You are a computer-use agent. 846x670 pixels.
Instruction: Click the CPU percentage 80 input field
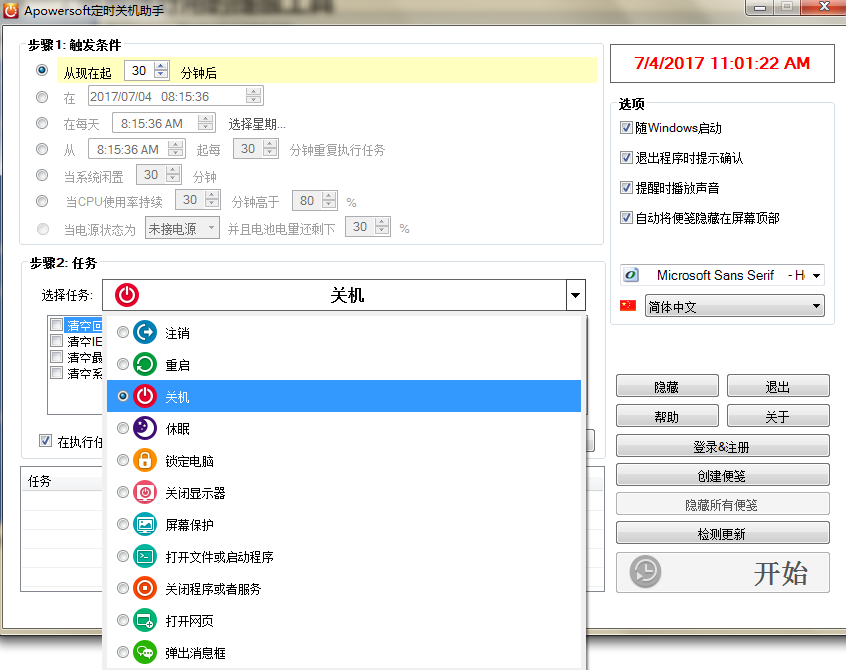click(x=307, y=200)
